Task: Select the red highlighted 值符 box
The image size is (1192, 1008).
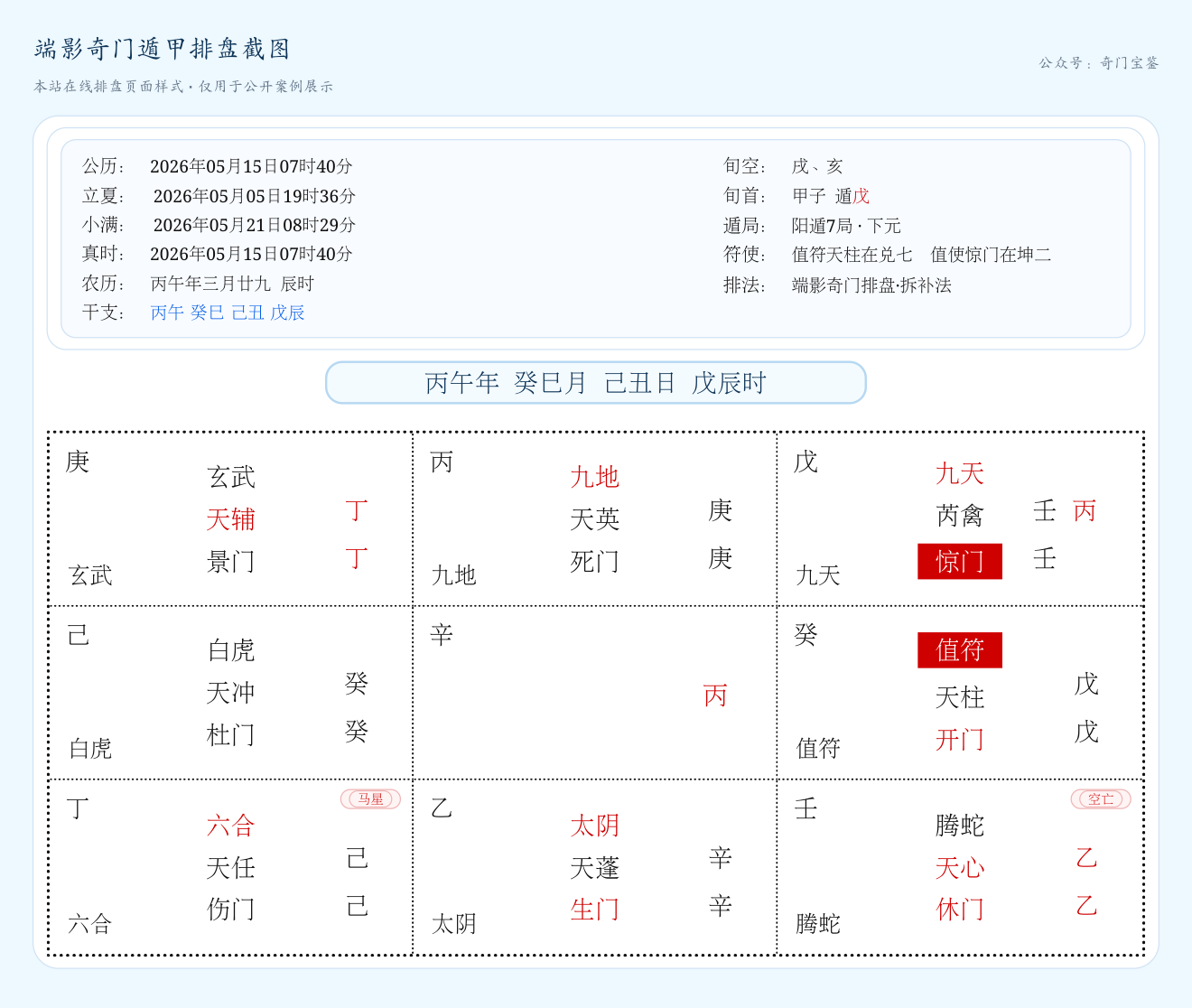Action: click(960, 650)
